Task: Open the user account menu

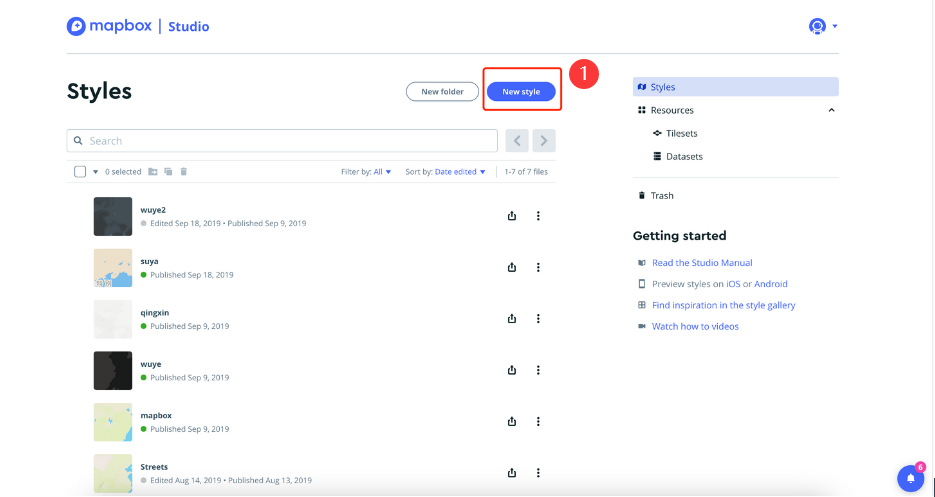Action: tap(822, 26)
